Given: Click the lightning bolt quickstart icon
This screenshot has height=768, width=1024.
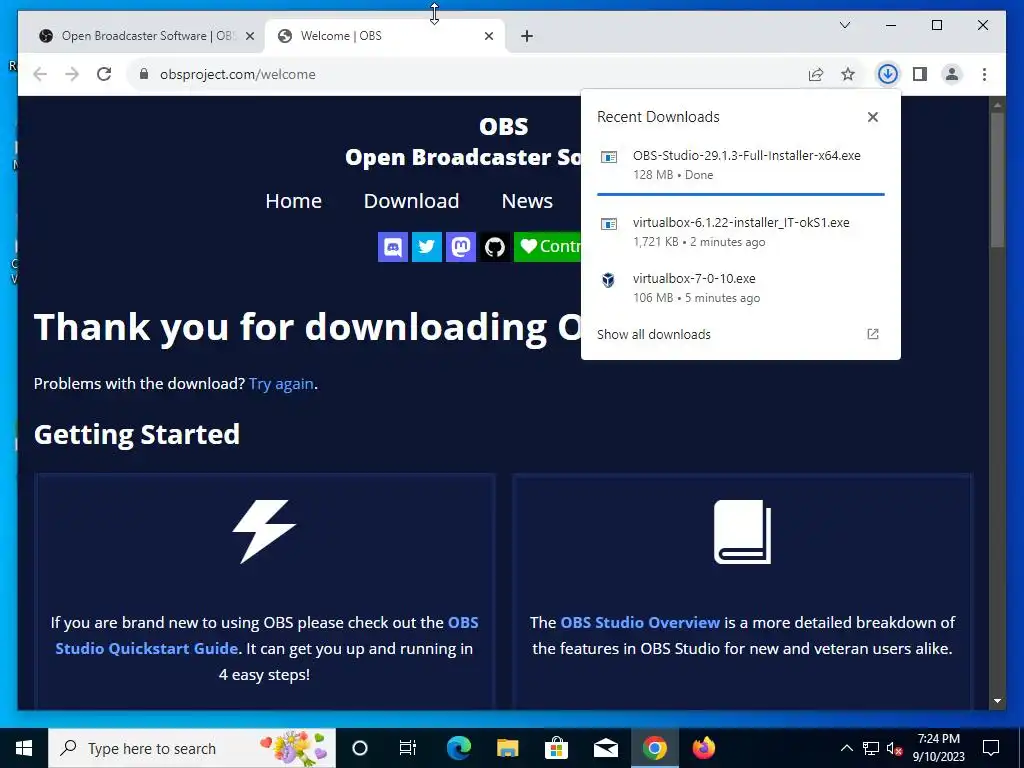Looking at the screenshot, I should pyautogui.click(x=264, y=532).
